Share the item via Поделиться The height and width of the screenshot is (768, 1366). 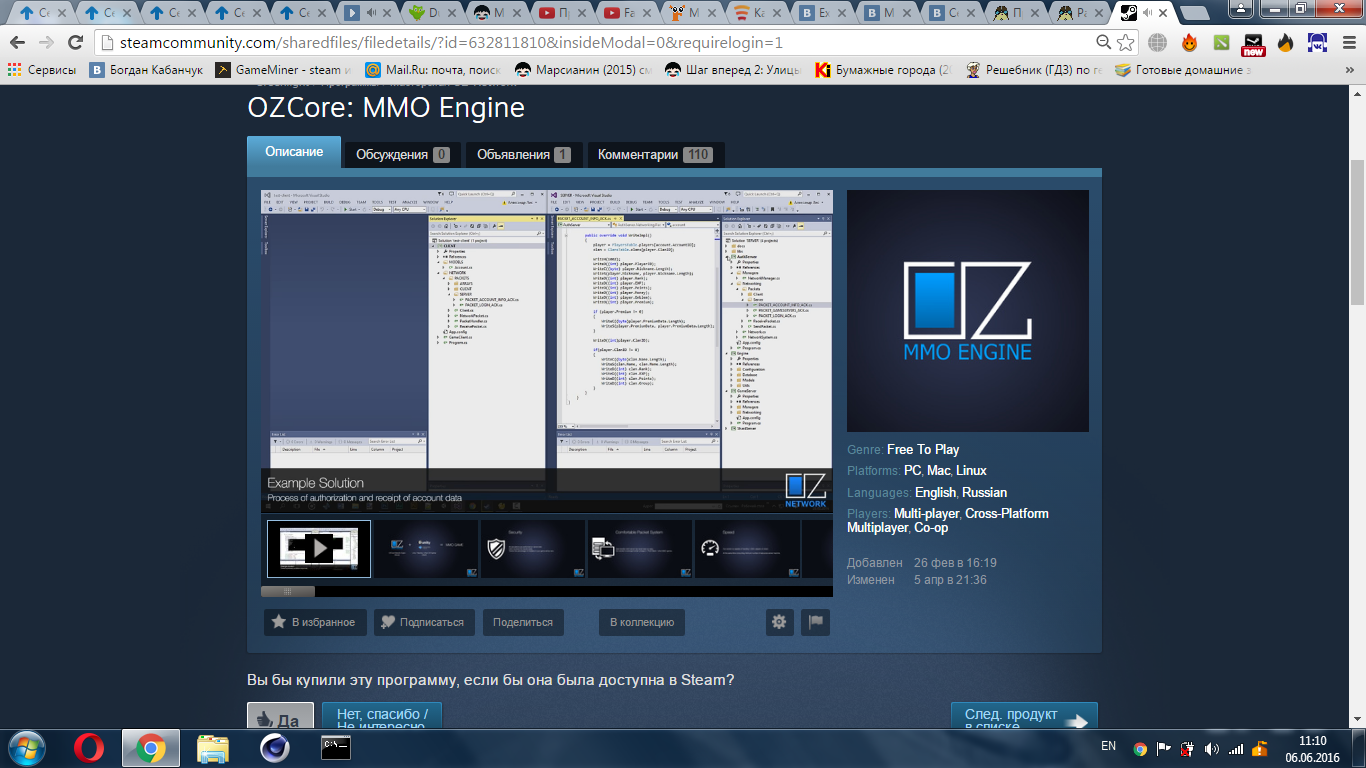523,622
